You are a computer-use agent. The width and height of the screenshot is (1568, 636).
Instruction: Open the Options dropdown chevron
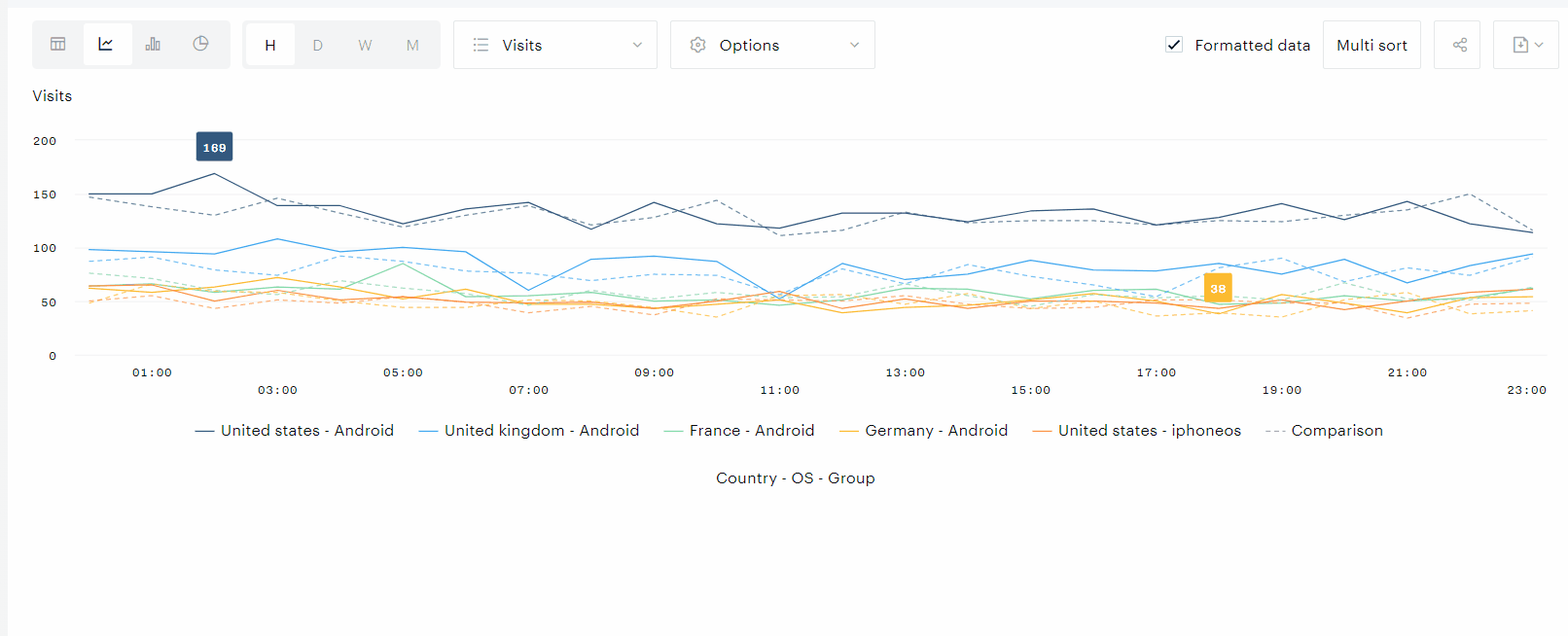[x=854, y=45]
